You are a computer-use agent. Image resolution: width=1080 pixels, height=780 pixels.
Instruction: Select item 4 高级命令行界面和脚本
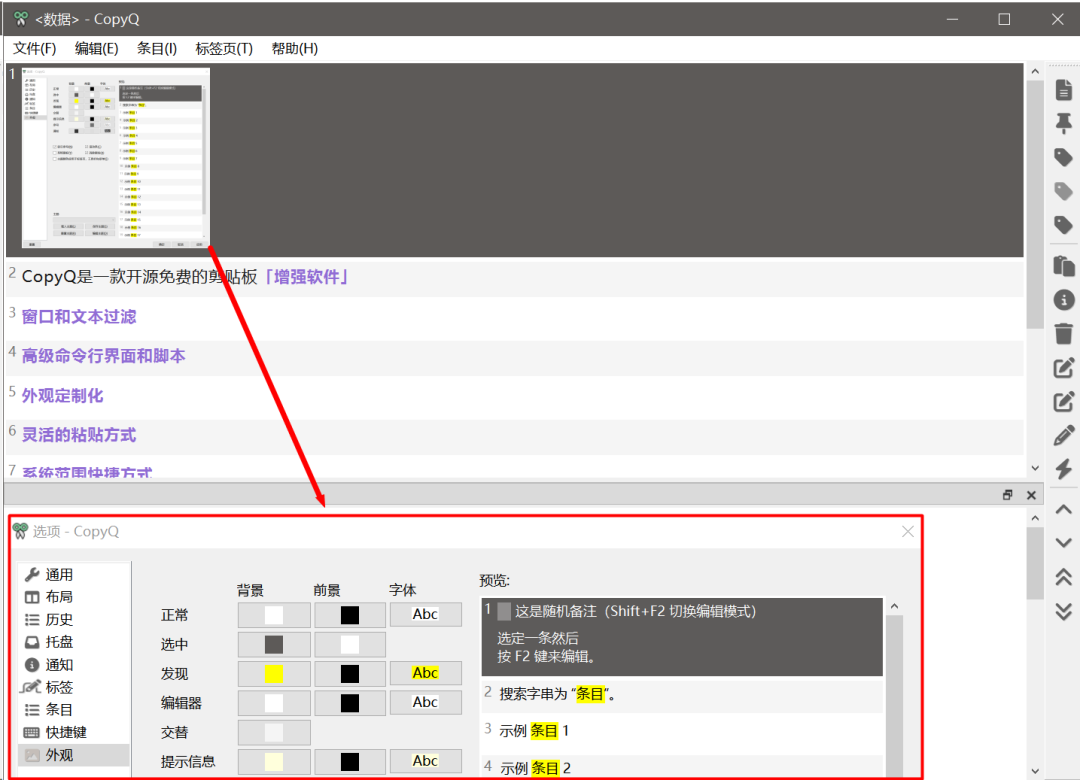[515, 356]
